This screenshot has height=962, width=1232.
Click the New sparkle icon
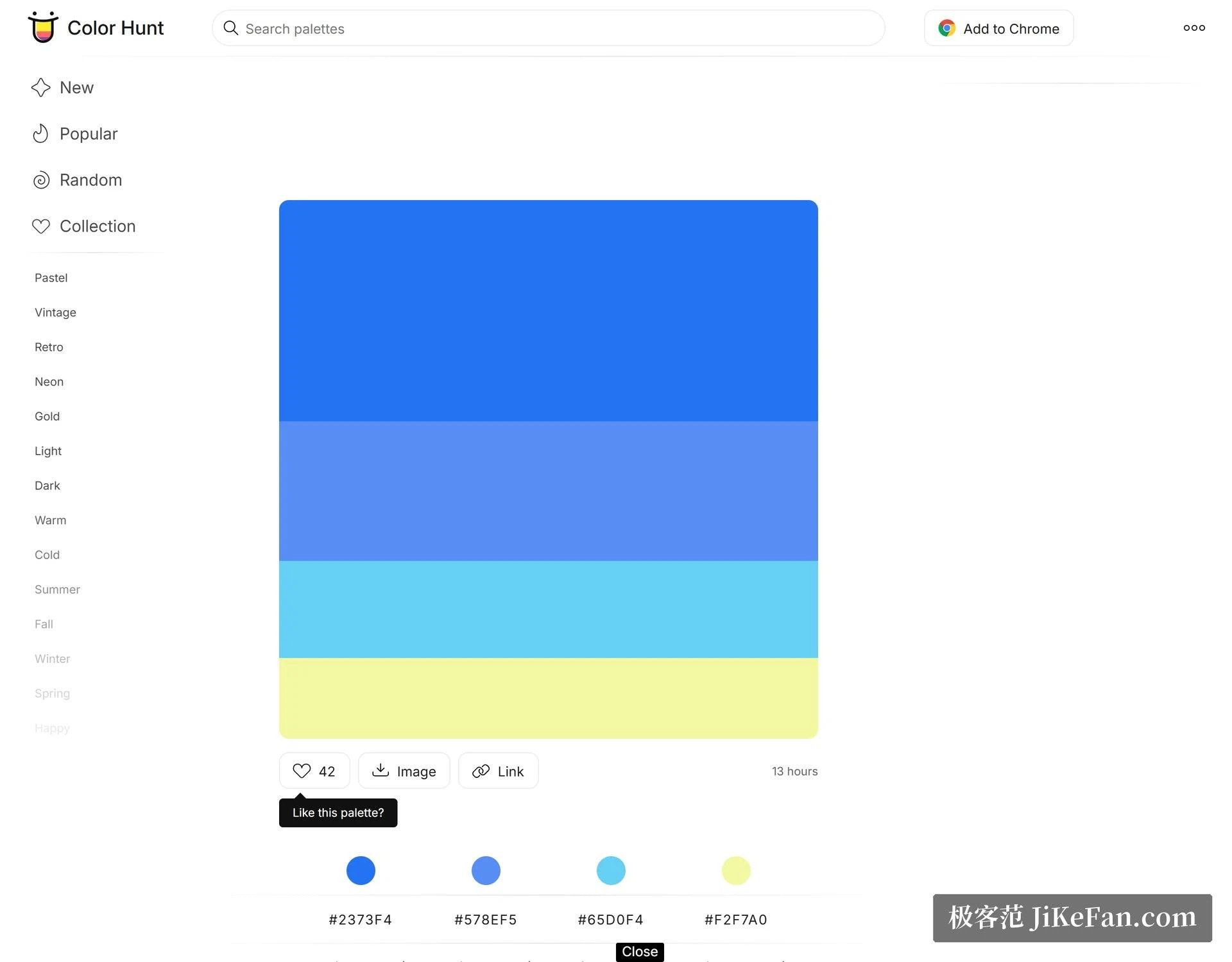(41, 87)
